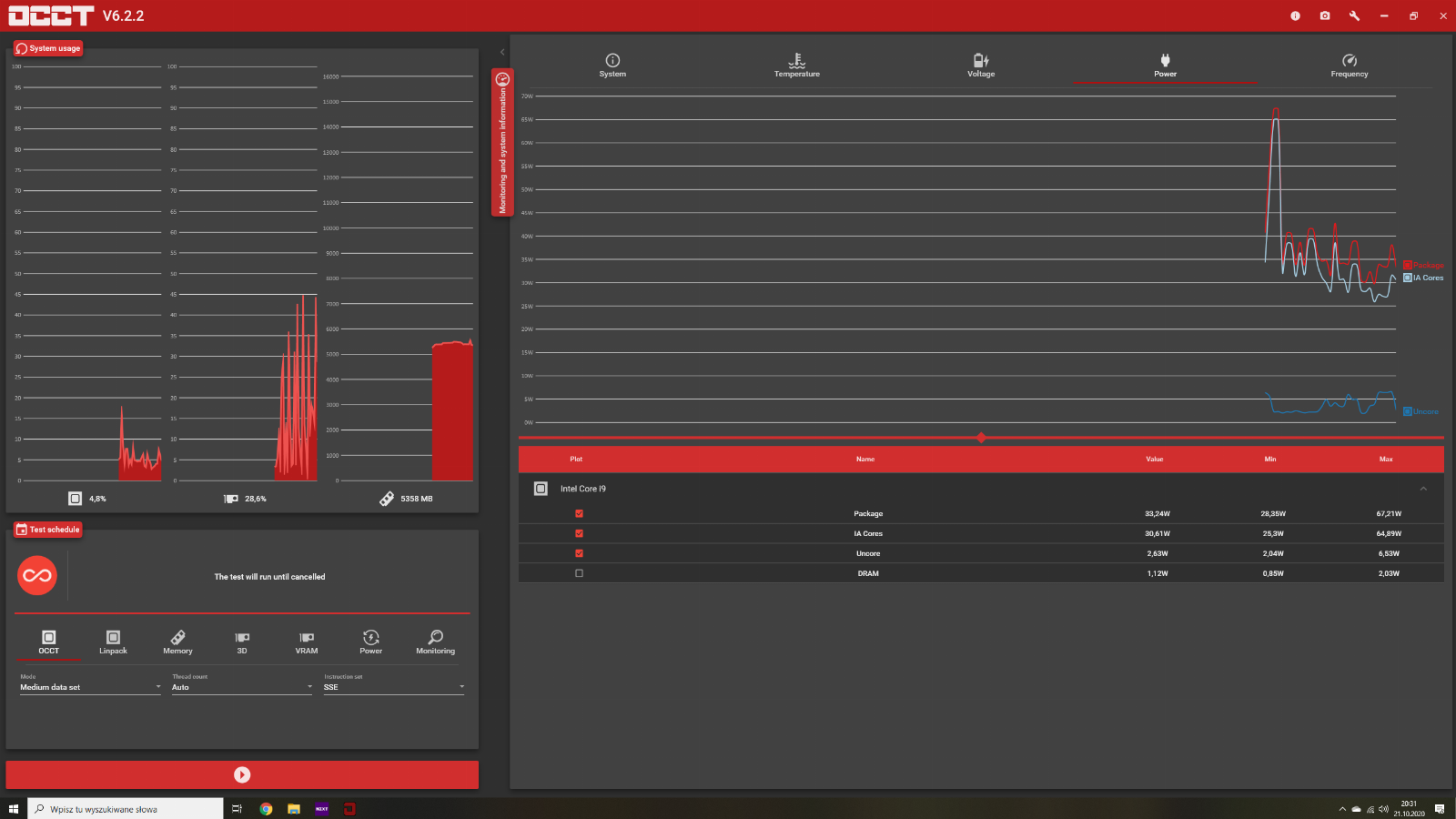Viewport: 1456px width, 819px height.
Task: Sort by the Value column header
Action: point(1155,459)
